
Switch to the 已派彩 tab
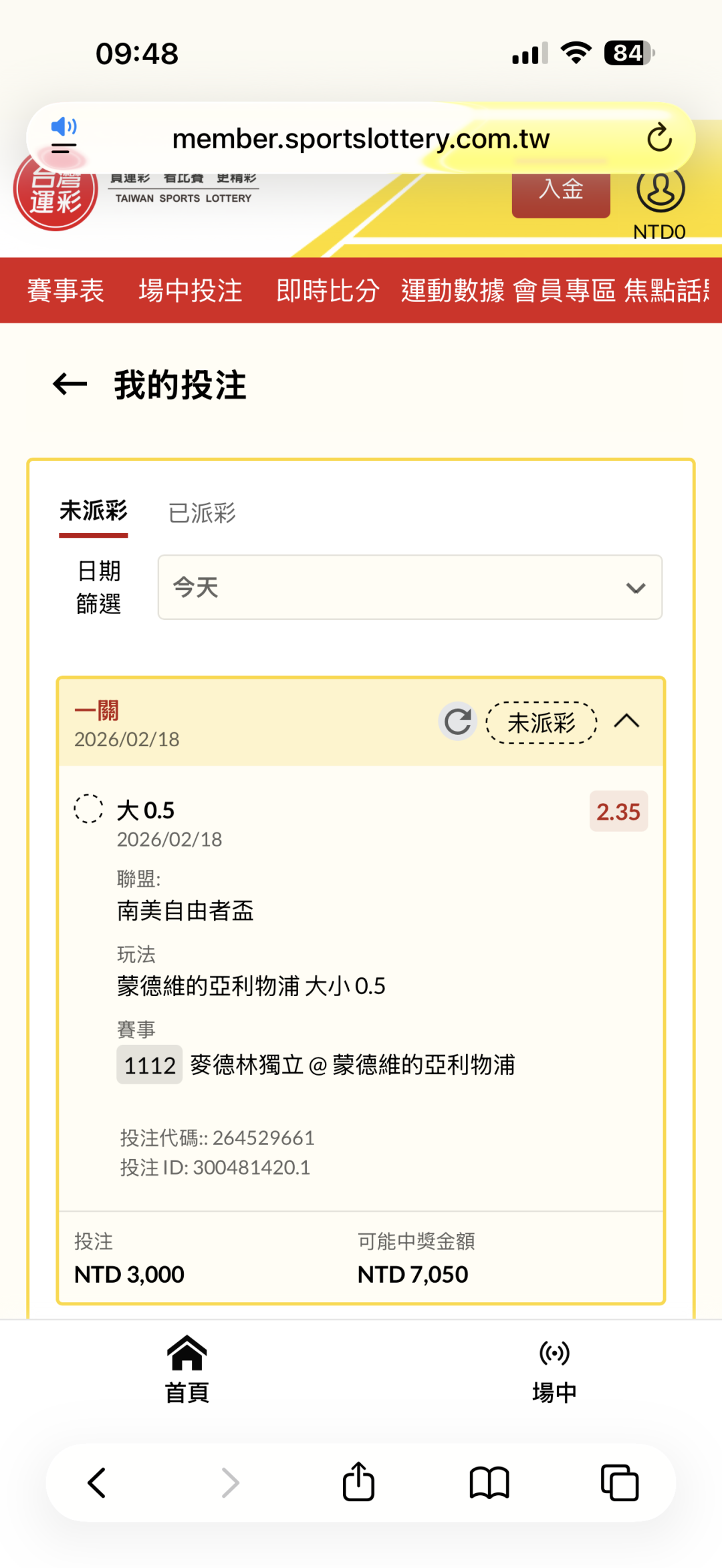[x=202, y=513]
